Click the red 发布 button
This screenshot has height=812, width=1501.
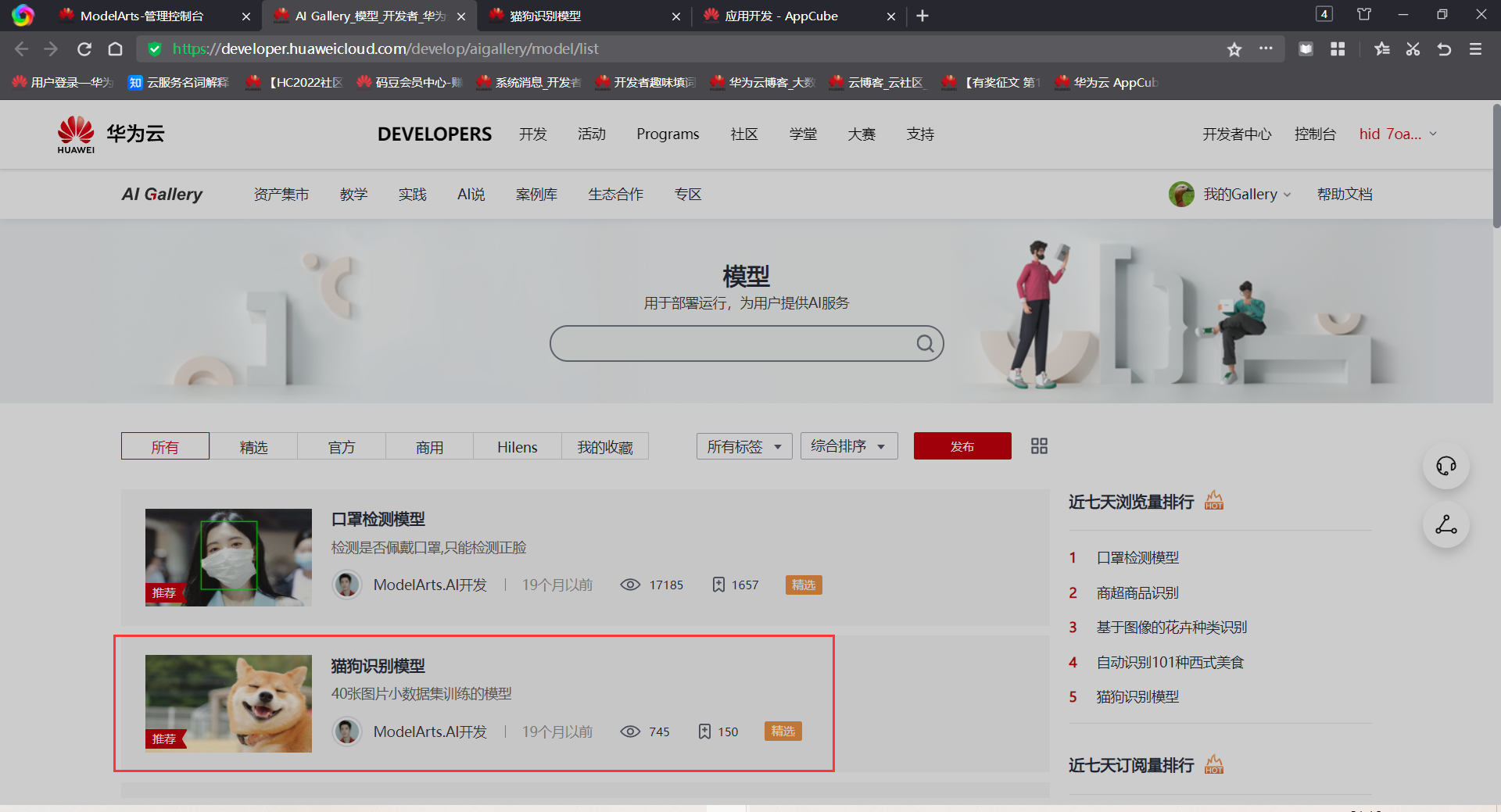(962, 446)
